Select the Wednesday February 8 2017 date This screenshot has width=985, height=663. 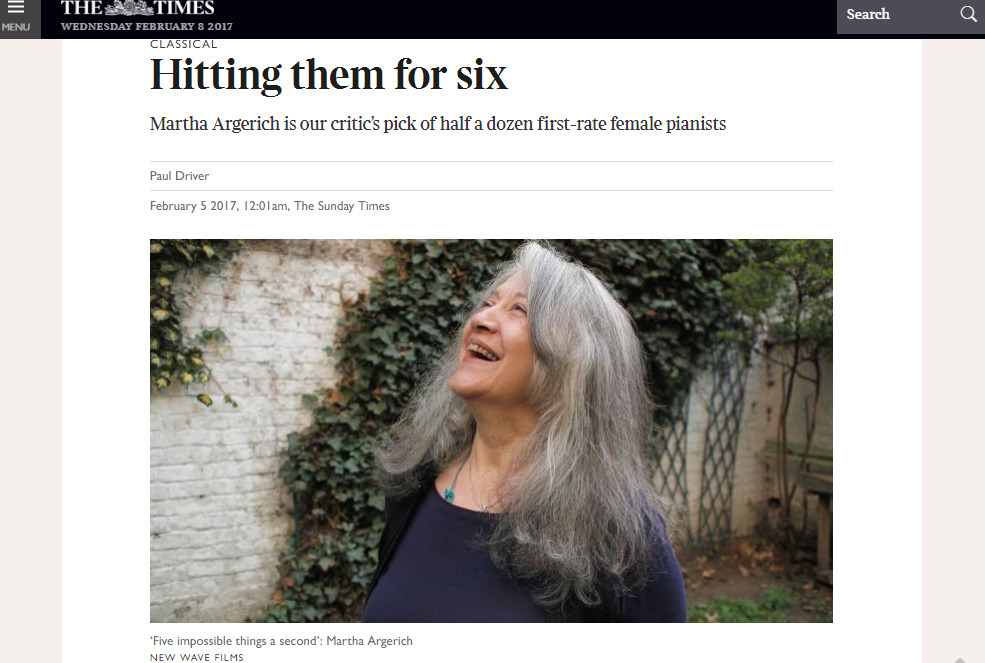click(x=146, y=26)
